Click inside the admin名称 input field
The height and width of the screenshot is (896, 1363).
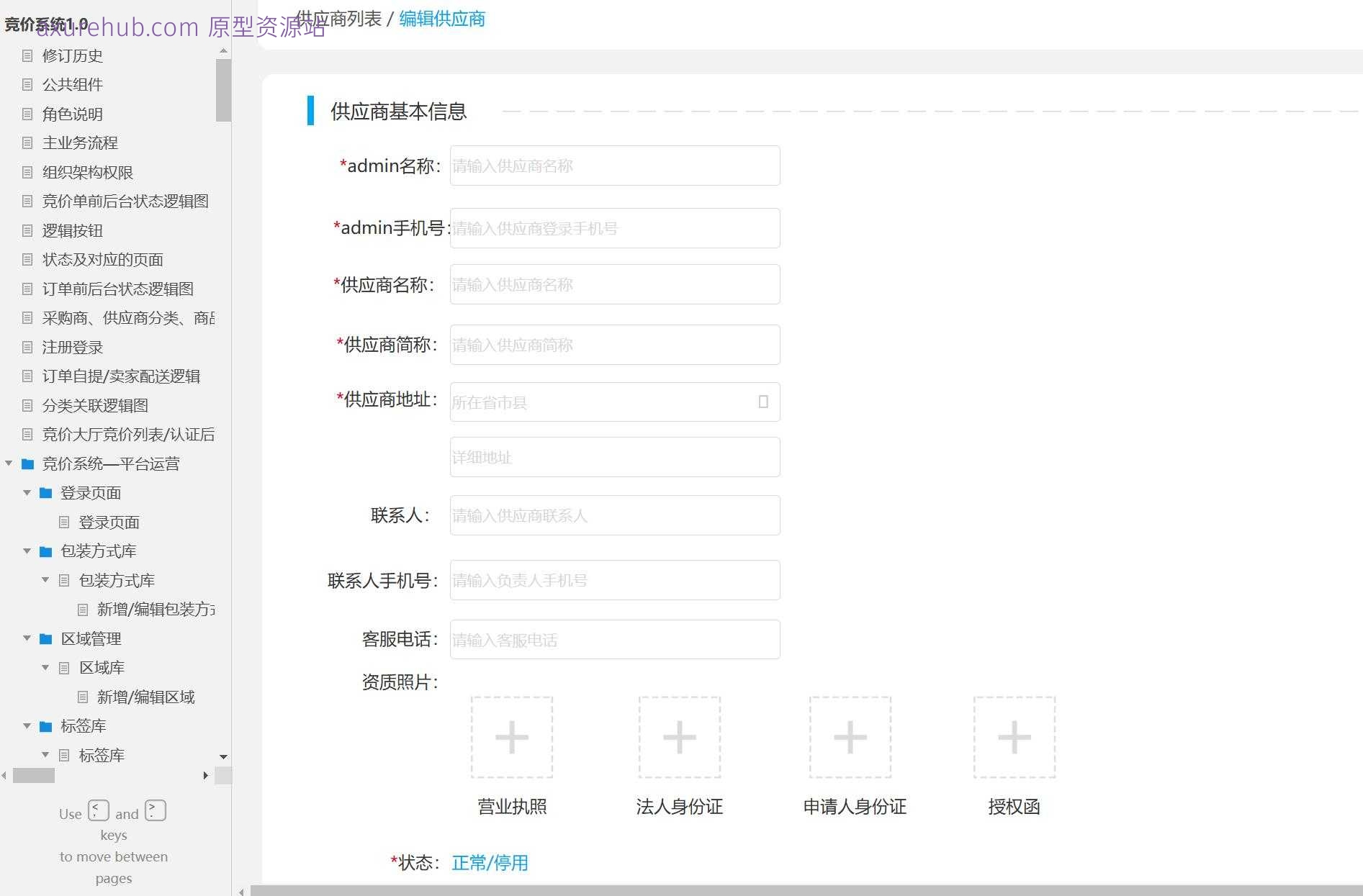tap(613, 166)
